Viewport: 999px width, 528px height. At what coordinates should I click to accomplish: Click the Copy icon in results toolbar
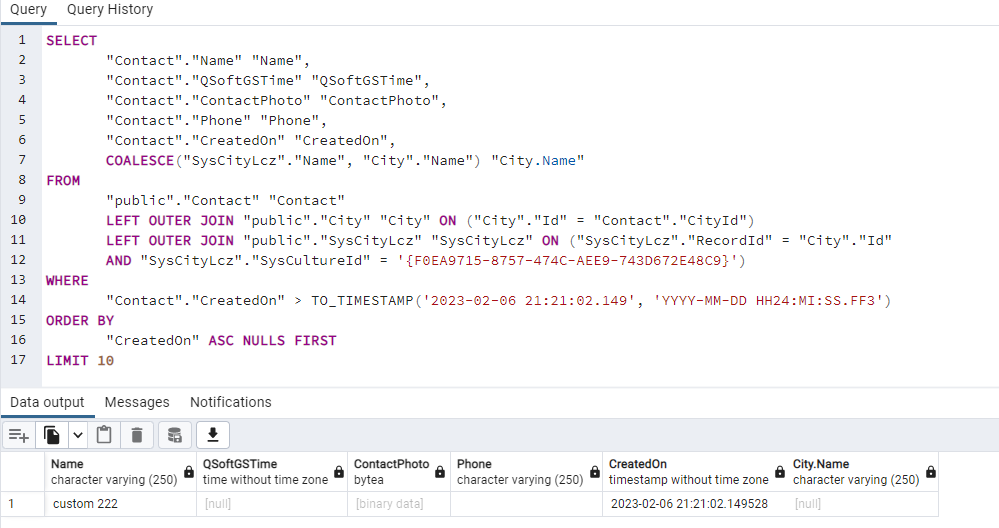52,436
